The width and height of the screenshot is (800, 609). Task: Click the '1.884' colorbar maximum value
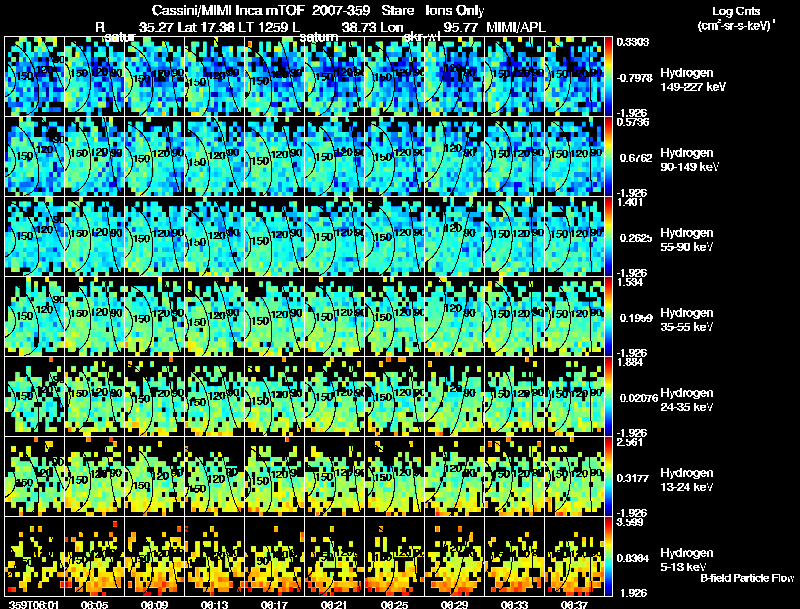point(630,362)
